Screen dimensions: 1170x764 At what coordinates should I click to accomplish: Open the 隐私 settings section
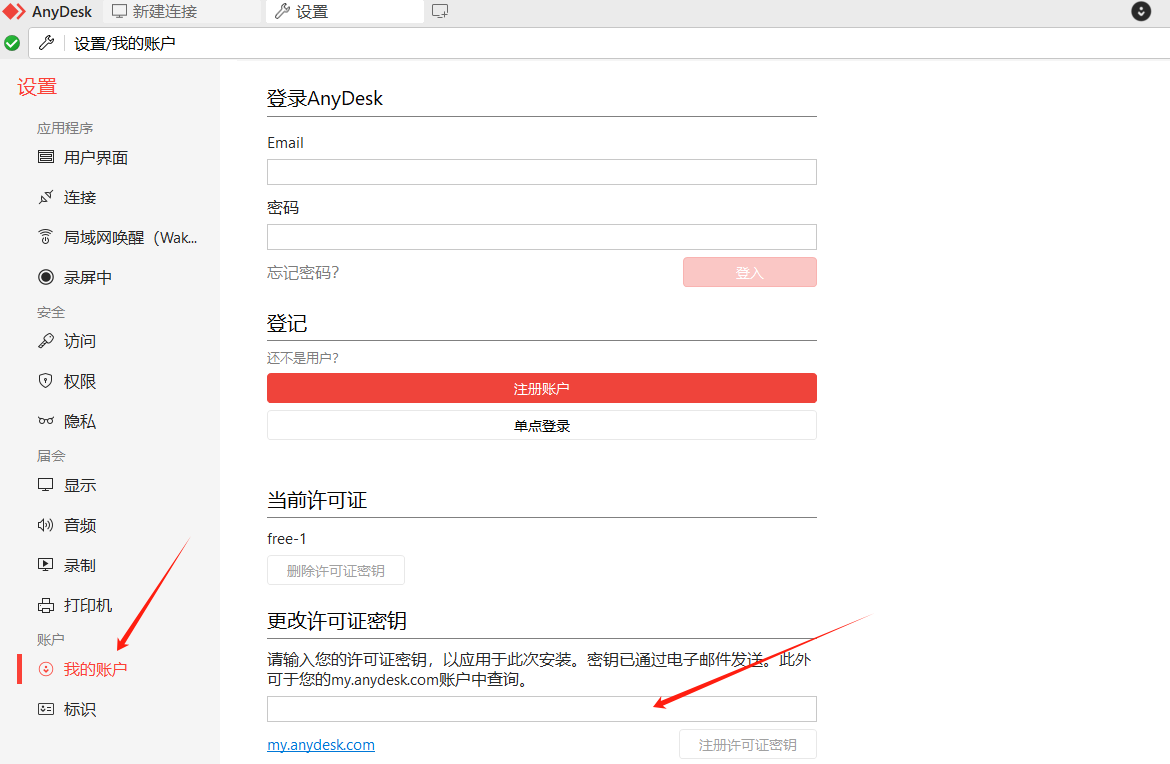(x=80, y=422)
